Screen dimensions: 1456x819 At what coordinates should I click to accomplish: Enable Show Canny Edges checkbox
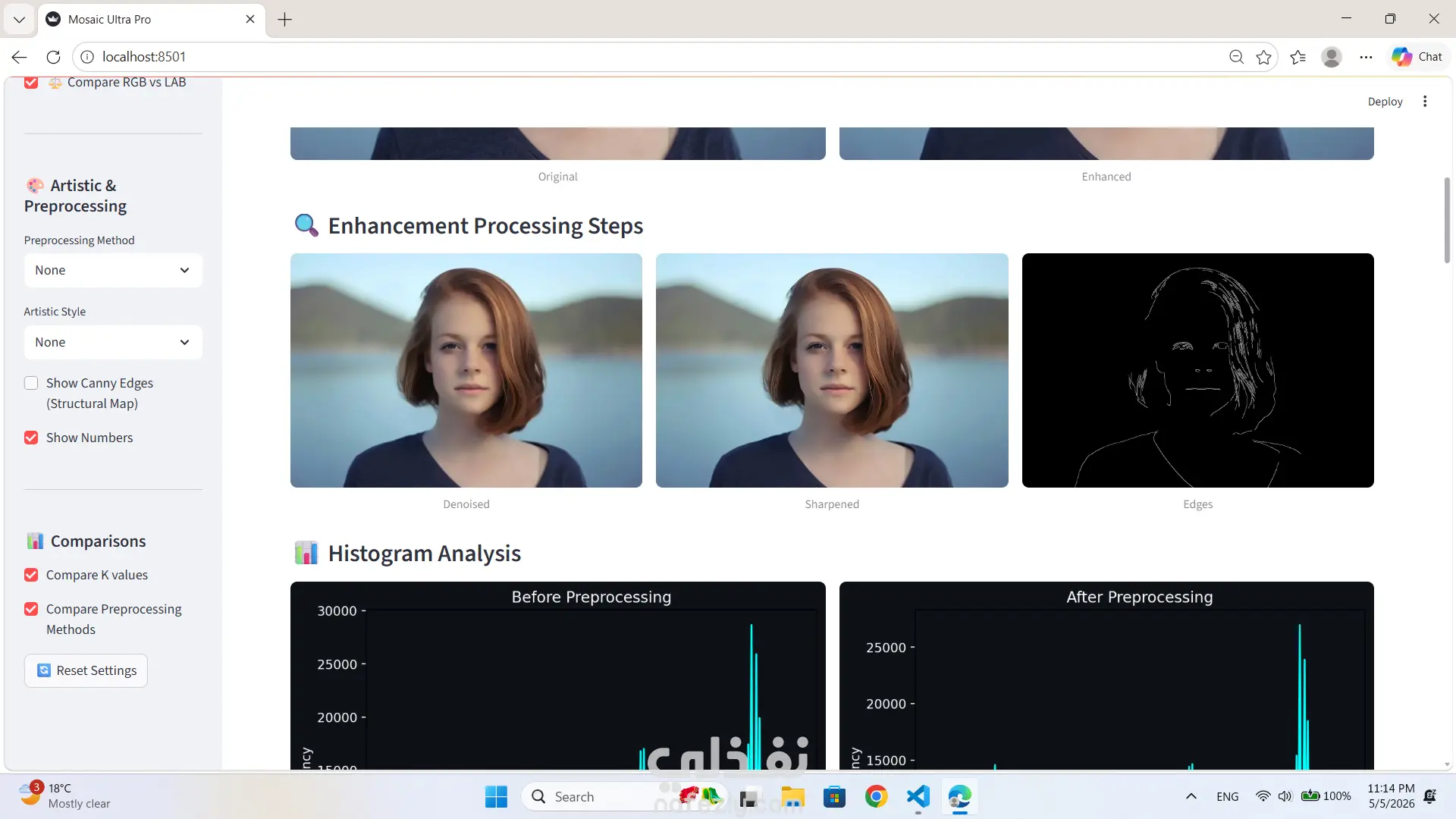point(31,383)
